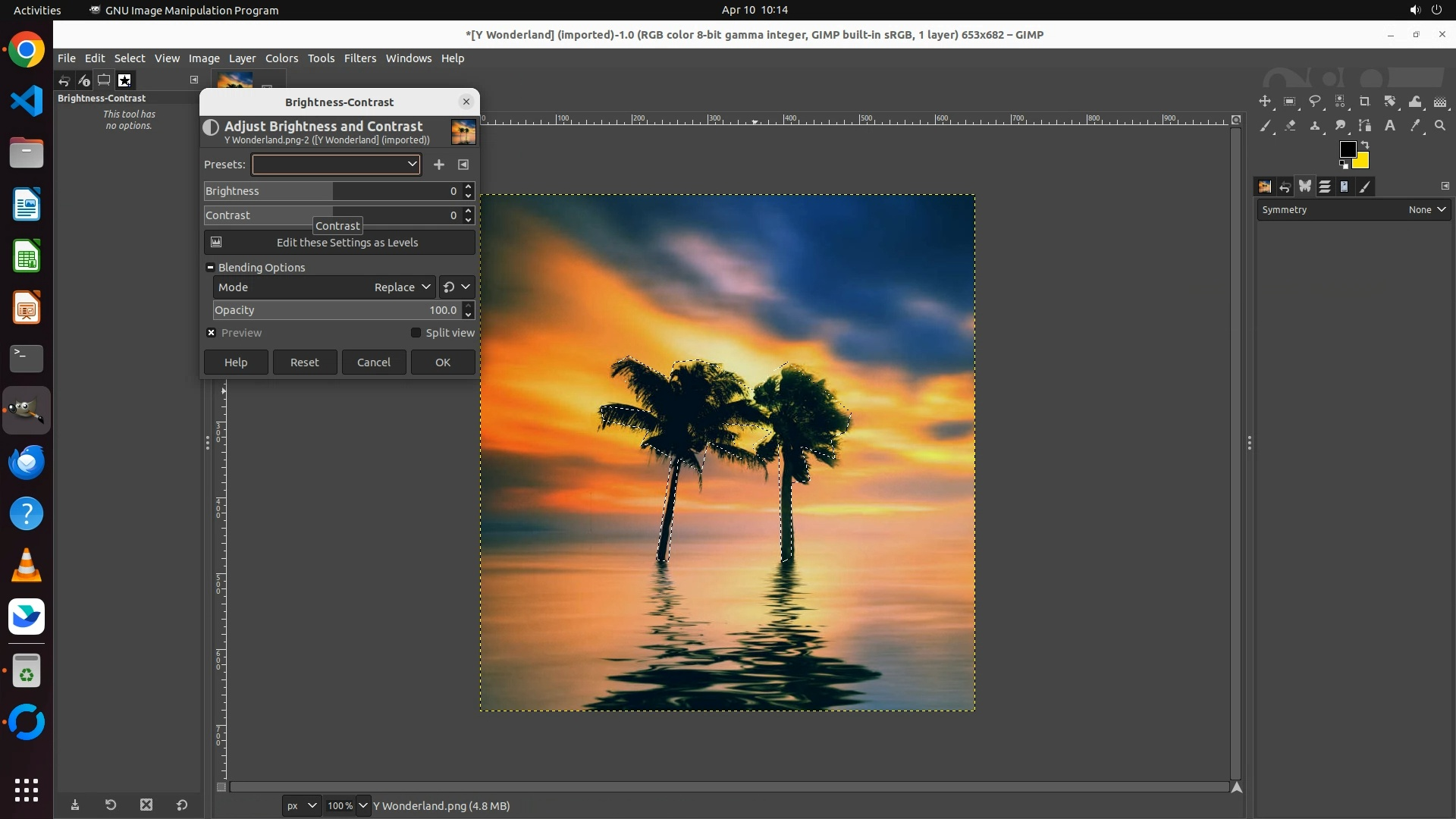This screenshot has height=819, width=1456.
Task: Swap foreground and background colors
Action: 1365,145
